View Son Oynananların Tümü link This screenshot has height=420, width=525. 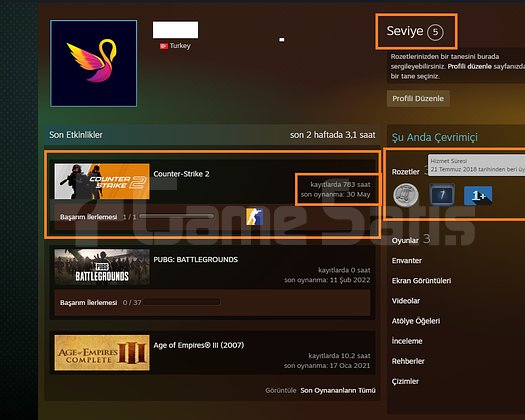(x=338, y=391)
